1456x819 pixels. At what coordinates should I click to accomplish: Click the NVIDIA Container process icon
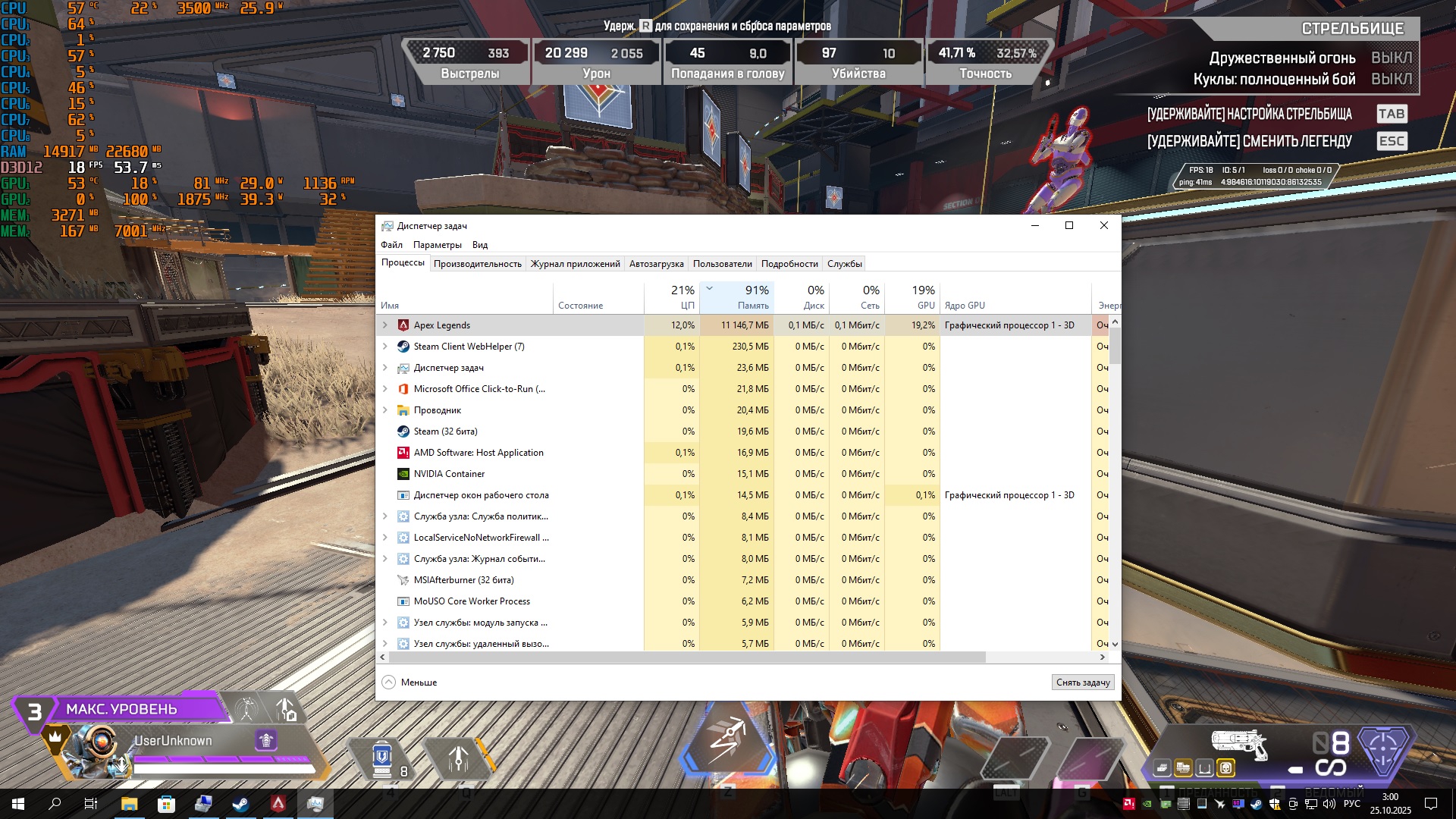[403, 474]
